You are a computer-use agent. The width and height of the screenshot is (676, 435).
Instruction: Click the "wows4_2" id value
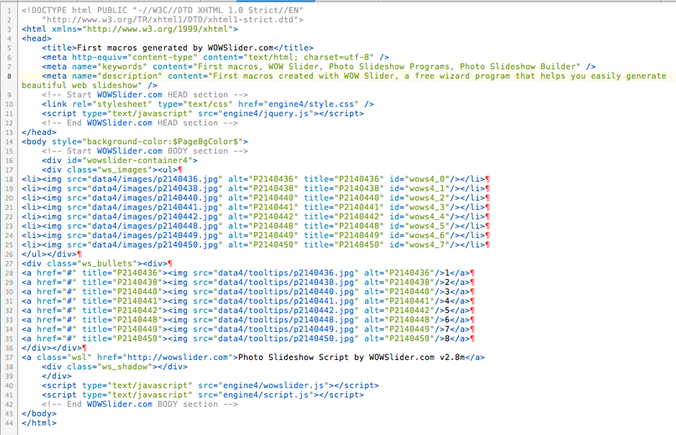coord(427,198)
